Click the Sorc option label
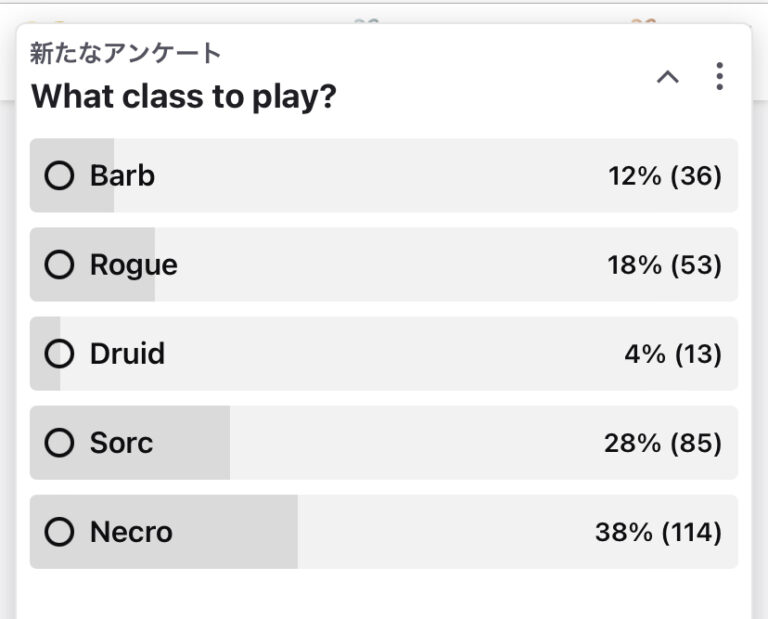768x619 pixels. pos(121,443)
